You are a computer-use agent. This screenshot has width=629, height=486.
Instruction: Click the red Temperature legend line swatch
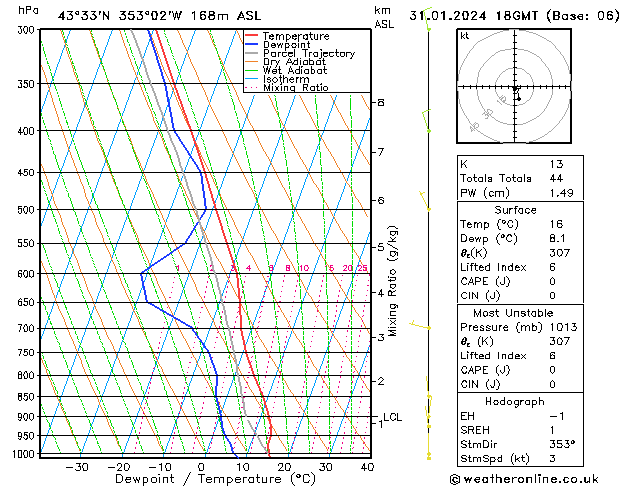coord(251,36)
